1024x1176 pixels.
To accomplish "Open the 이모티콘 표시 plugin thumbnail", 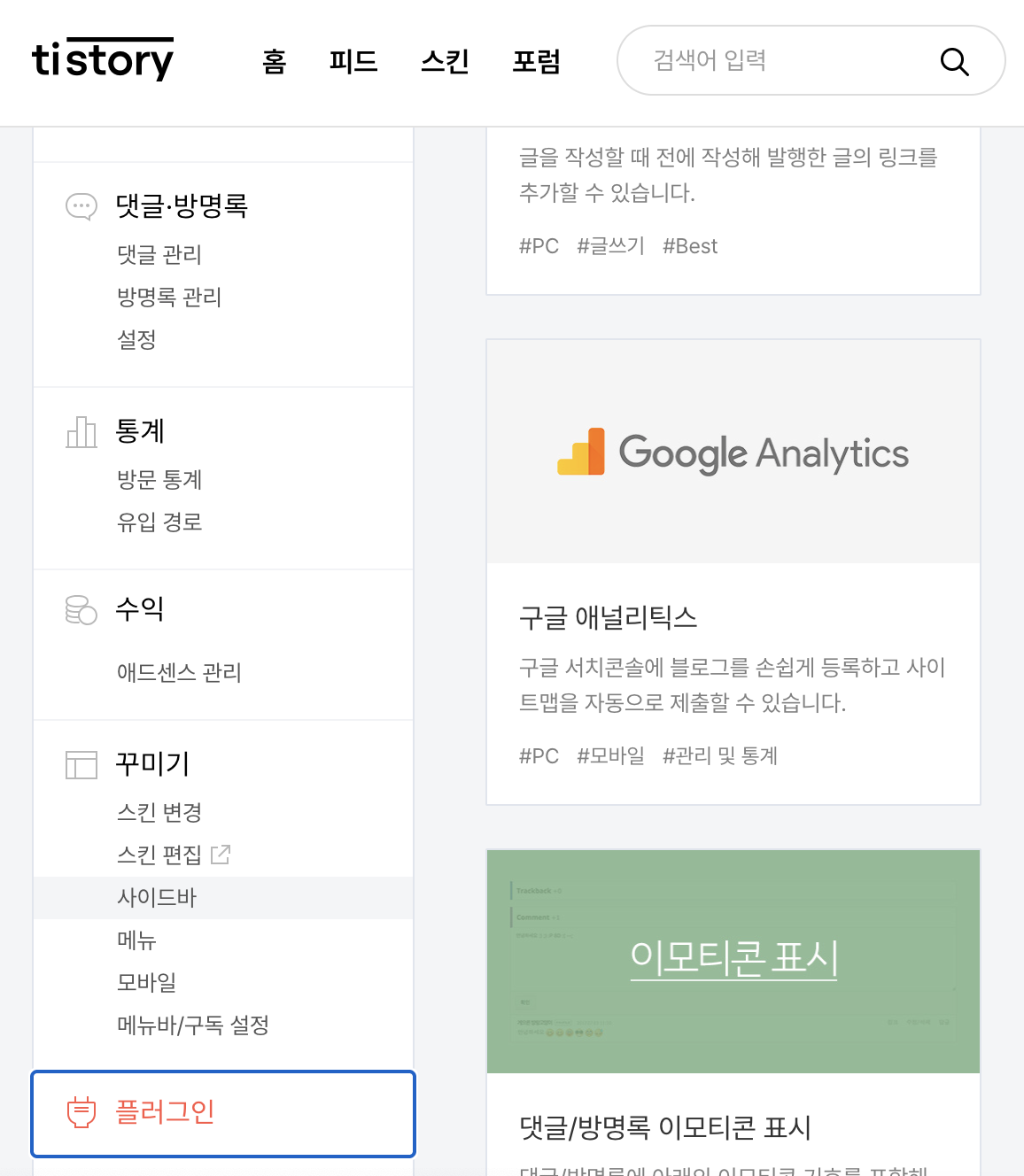I will [x=733, y=962].
